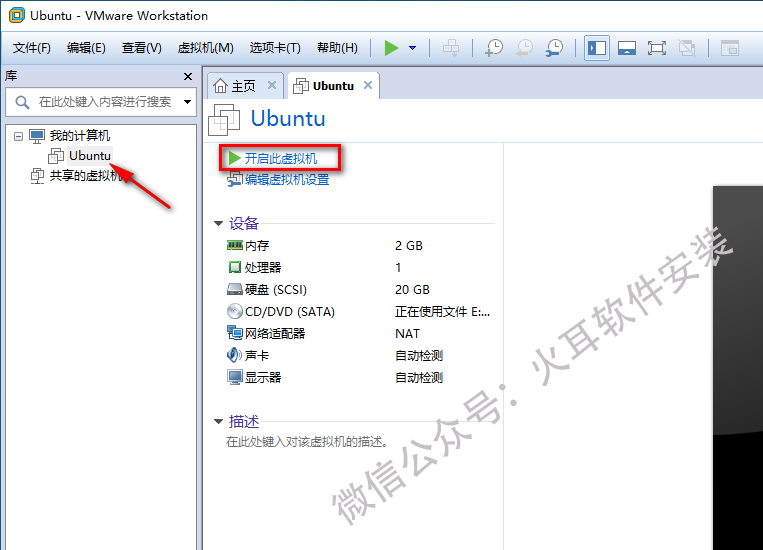Open the 虚拟机(M) menu
Screen dimensions: 763x550
[x=205, y=48]
